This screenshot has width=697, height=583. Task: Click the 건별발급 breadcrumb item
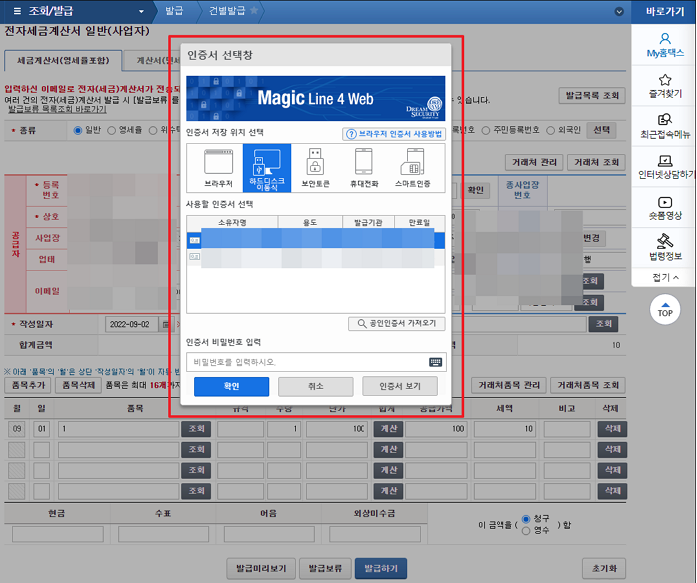pyautogui.click(x=227, y=11)
